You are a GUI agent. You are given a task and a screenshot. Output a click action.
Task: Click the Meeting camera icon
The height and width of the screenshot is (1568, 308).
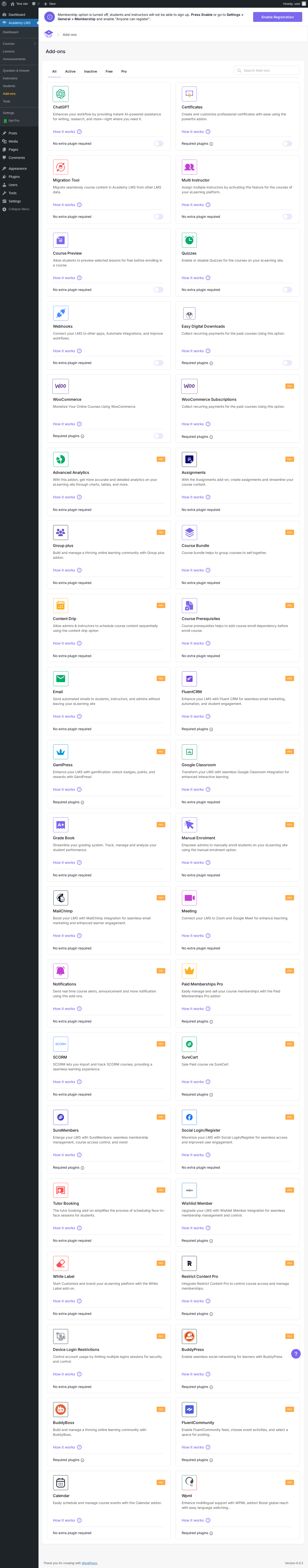point(189,898)
